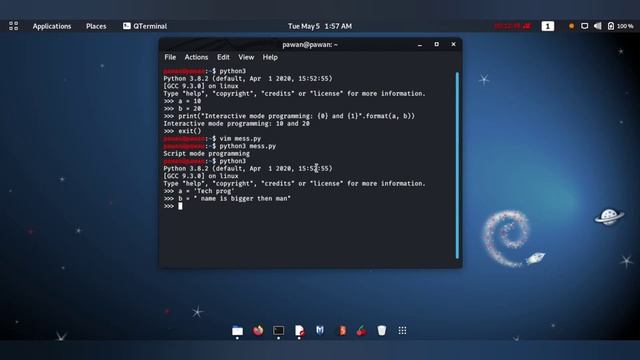The height and width of the screenshot is (360, 640).
Task: Click the orange notification indicator in tray
Action: (571, 26)
